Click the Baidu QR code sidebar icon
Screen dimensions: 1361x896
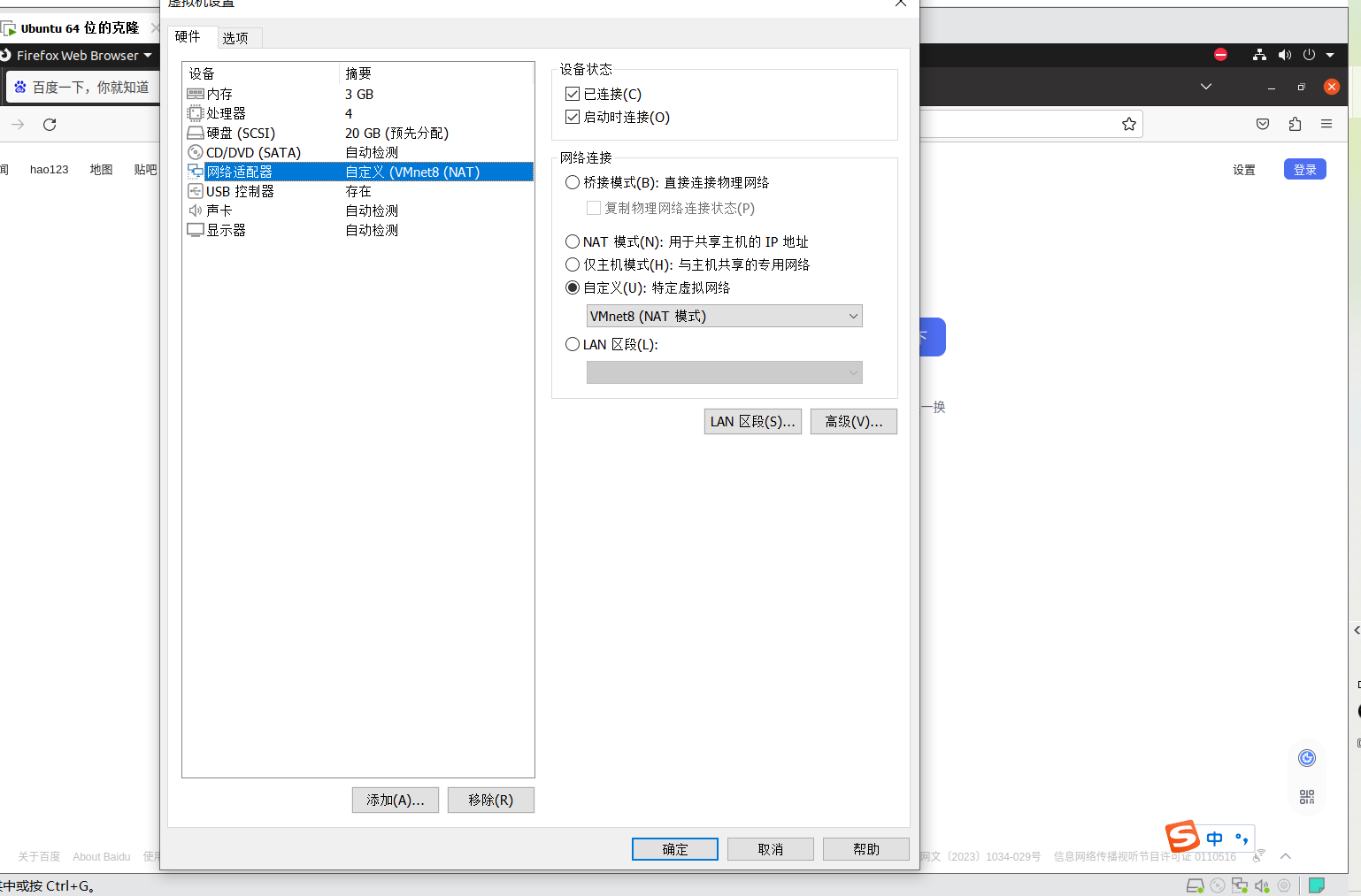tap(1307, 797)
